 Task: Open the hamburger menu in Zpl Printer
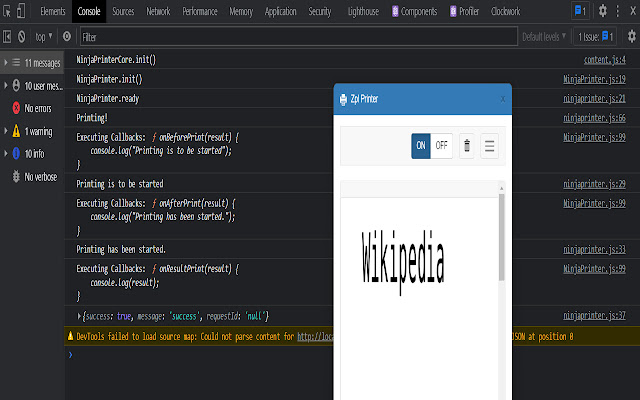tap(489, 146)
